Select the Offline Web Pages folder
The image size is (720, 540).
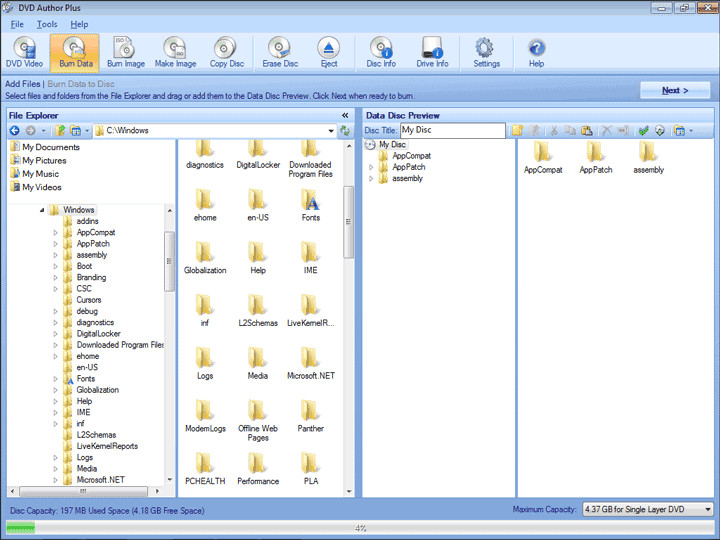coord(258,420)
